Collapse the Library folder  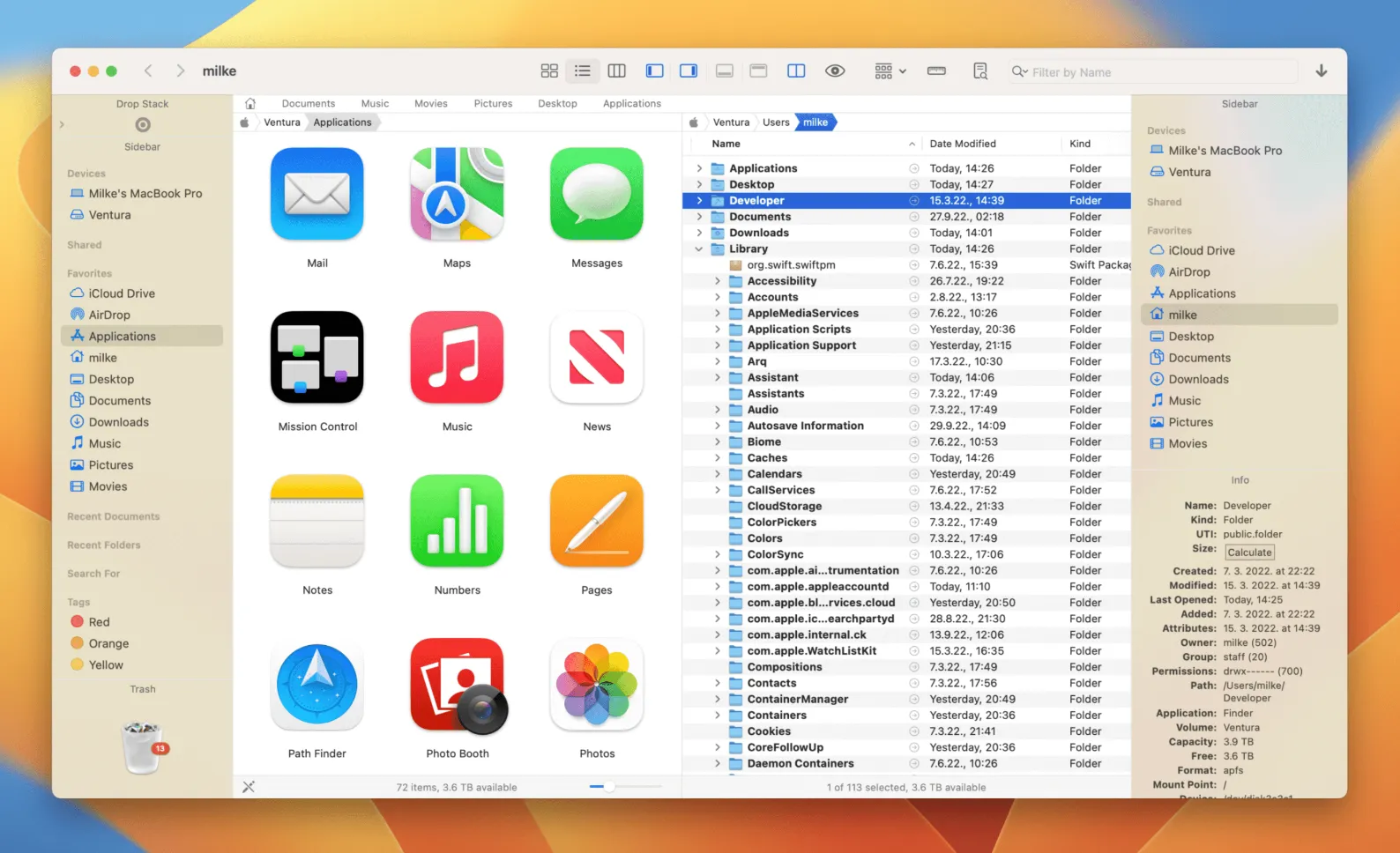point(699,249)
